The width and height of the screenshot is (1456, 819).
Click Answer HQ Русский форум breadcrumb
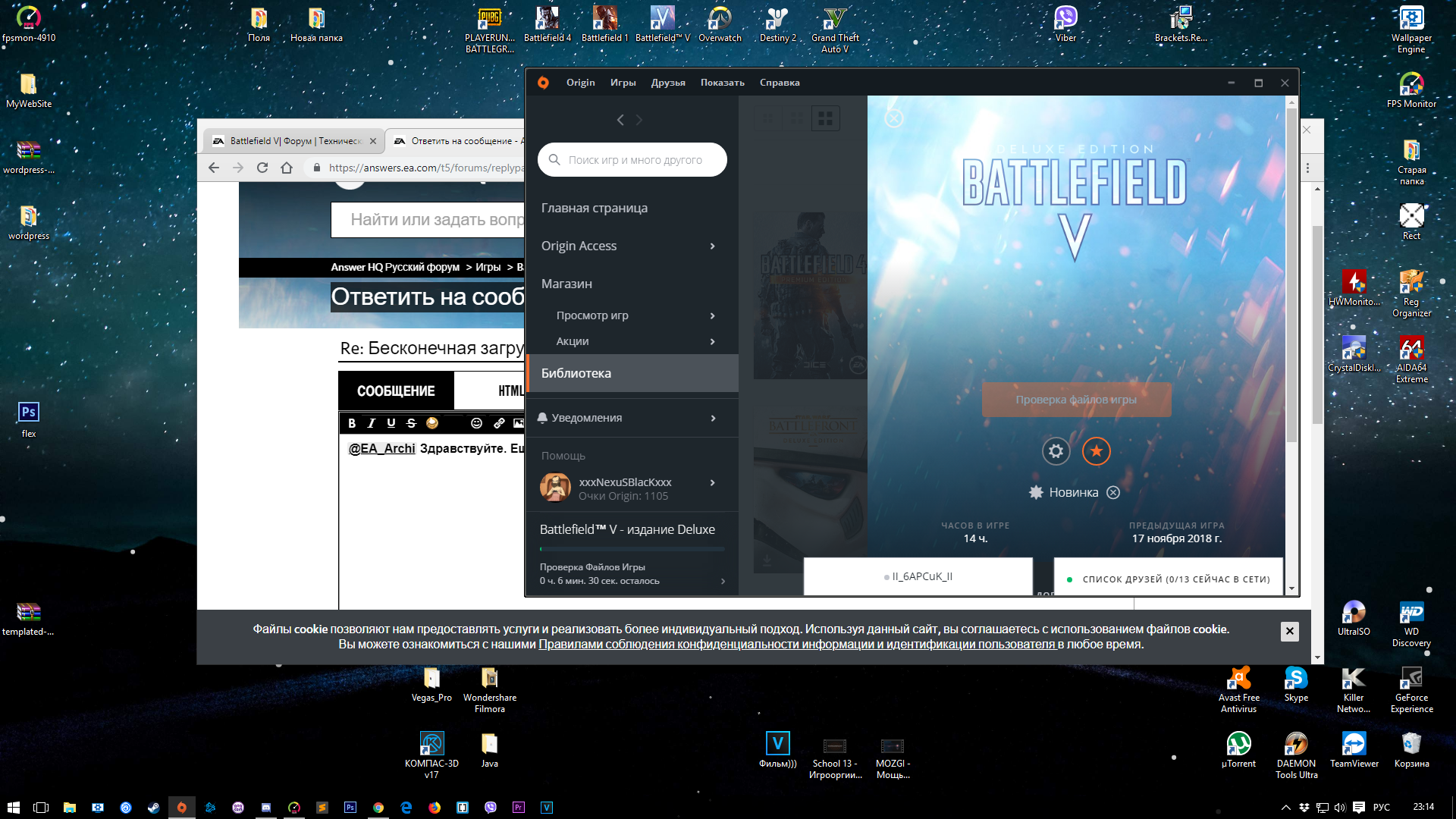(x=395, y=267)
